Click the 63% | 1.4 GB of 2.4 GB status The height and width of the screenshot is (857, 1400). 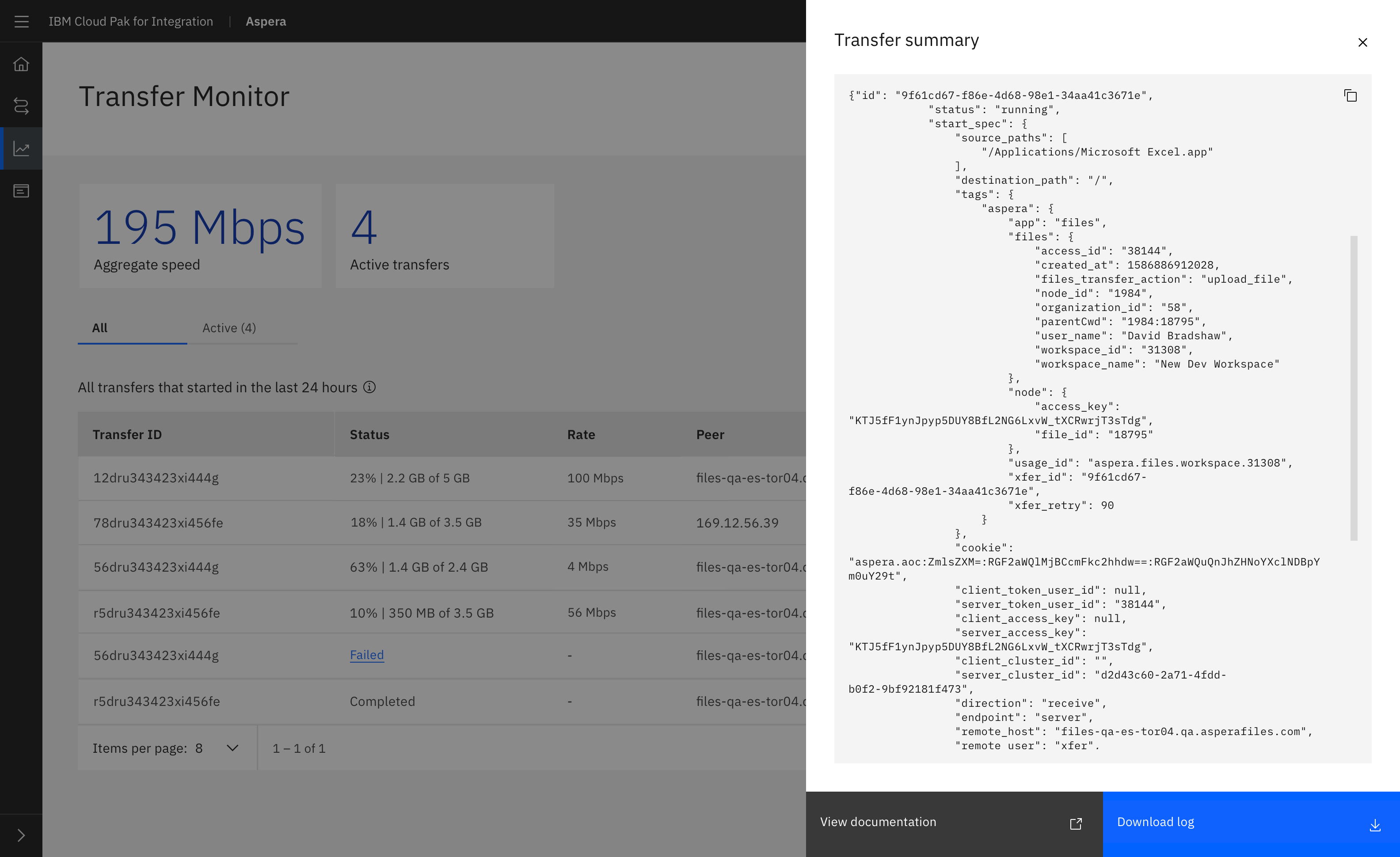(419, 567)
